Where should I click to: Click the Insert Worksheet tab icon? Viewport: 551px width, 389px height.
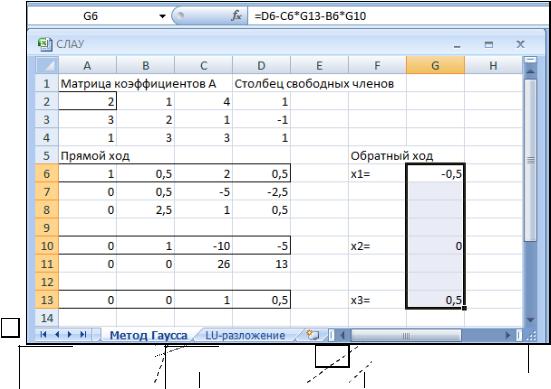pos(312,335)
